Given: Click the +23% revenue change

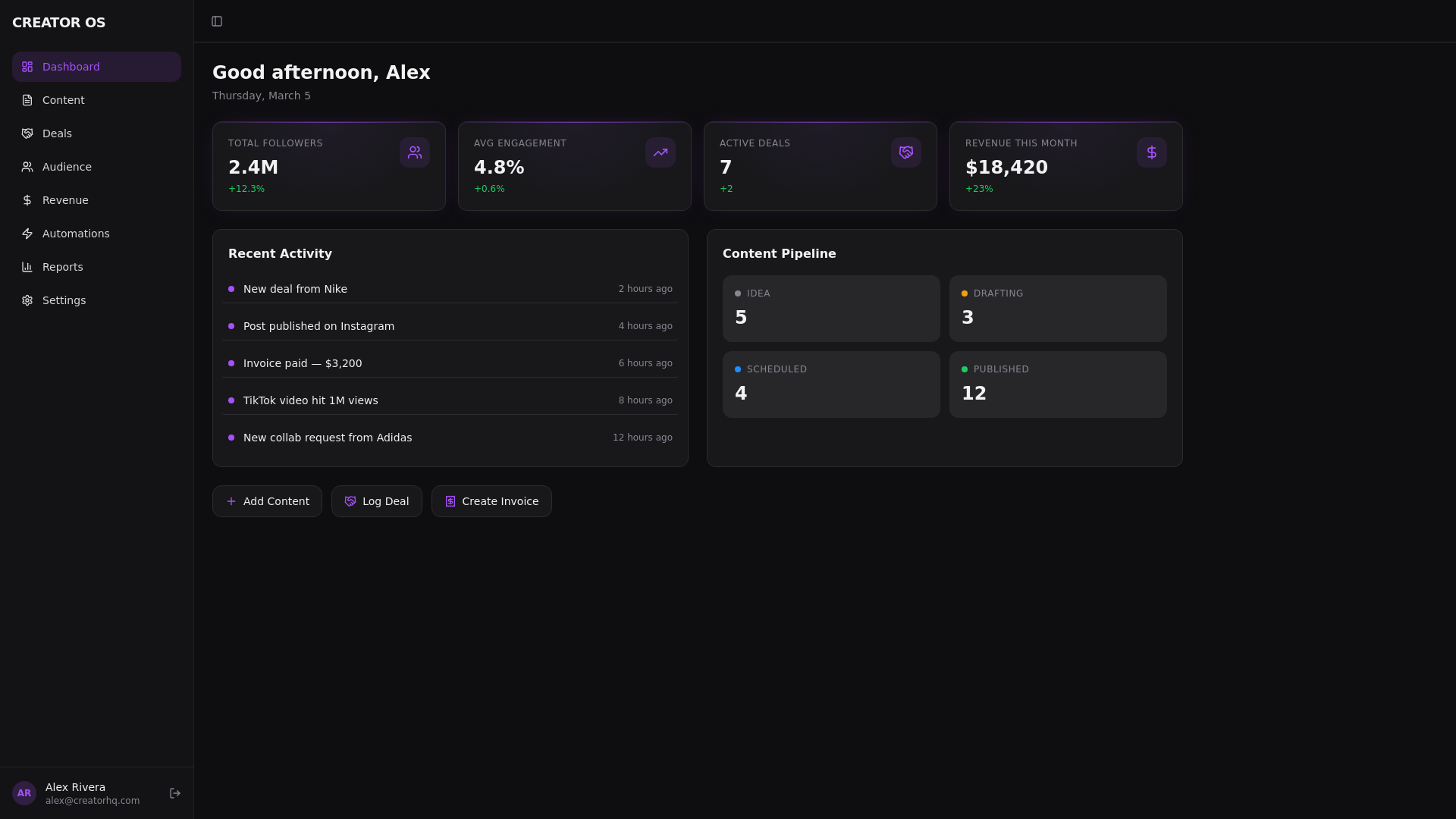Looking at the screenshot, I should tap(979, 189).
